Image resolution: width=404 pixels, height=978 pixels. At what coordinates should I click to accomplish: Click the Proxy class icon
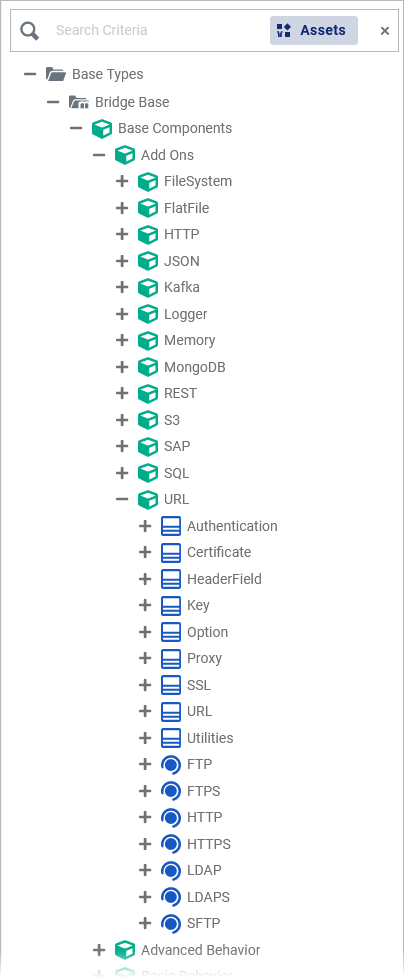171,659
